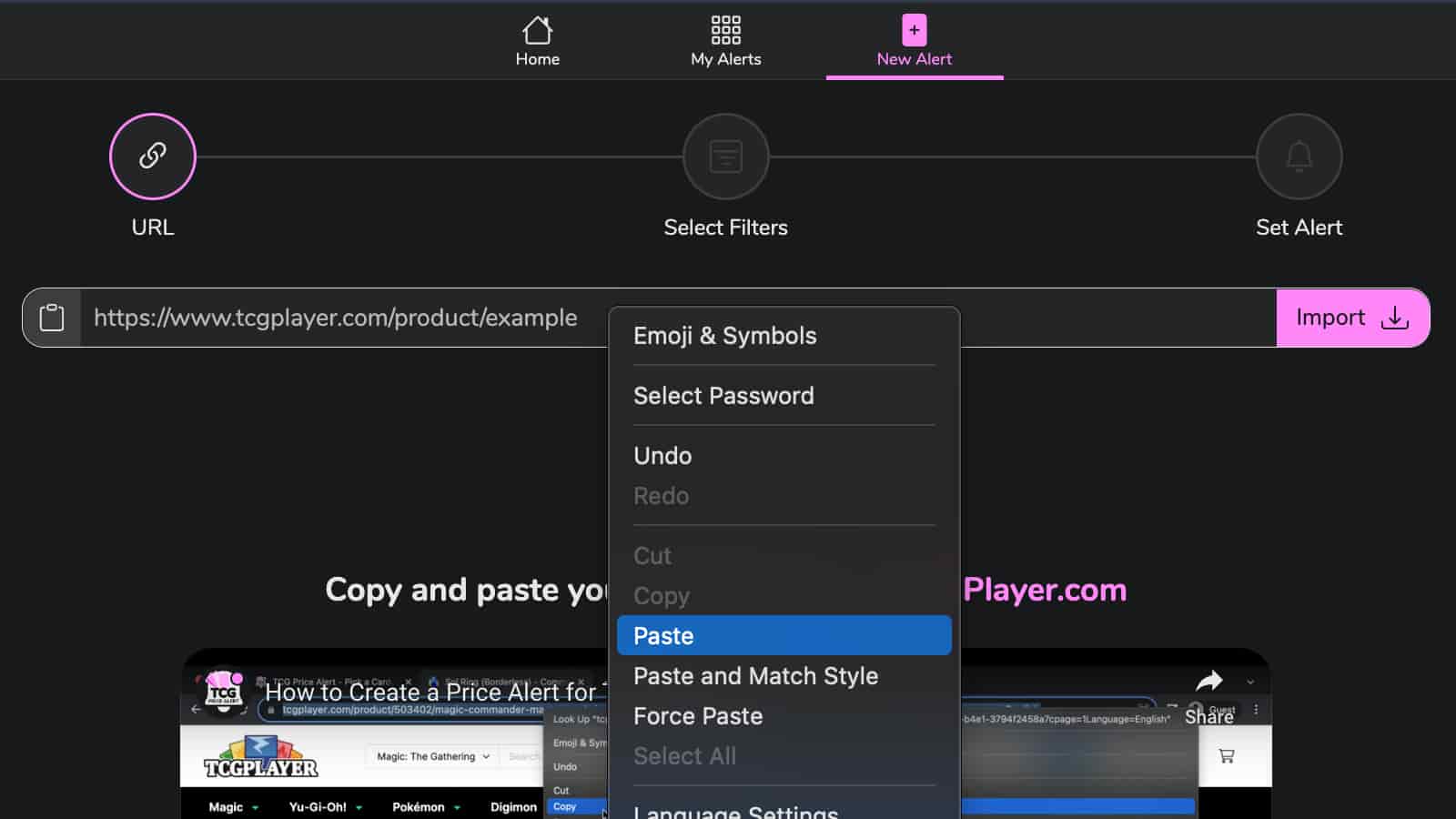Click the Import button
Viewport: 1456px width, 819px height.
1352,318
